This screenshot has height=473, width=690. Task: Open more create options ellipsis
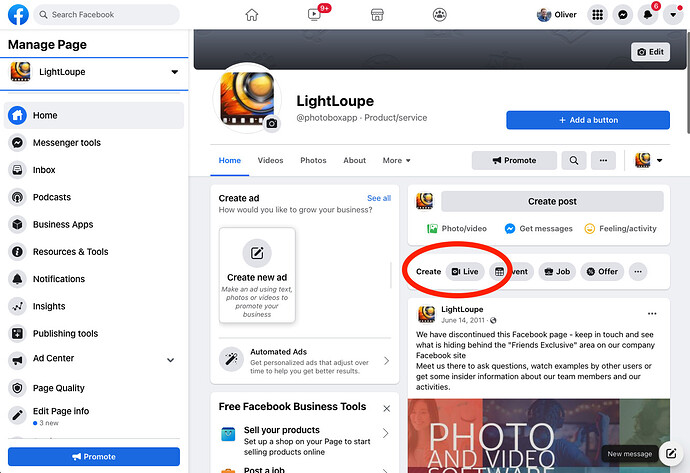click(x=638, y=271)
